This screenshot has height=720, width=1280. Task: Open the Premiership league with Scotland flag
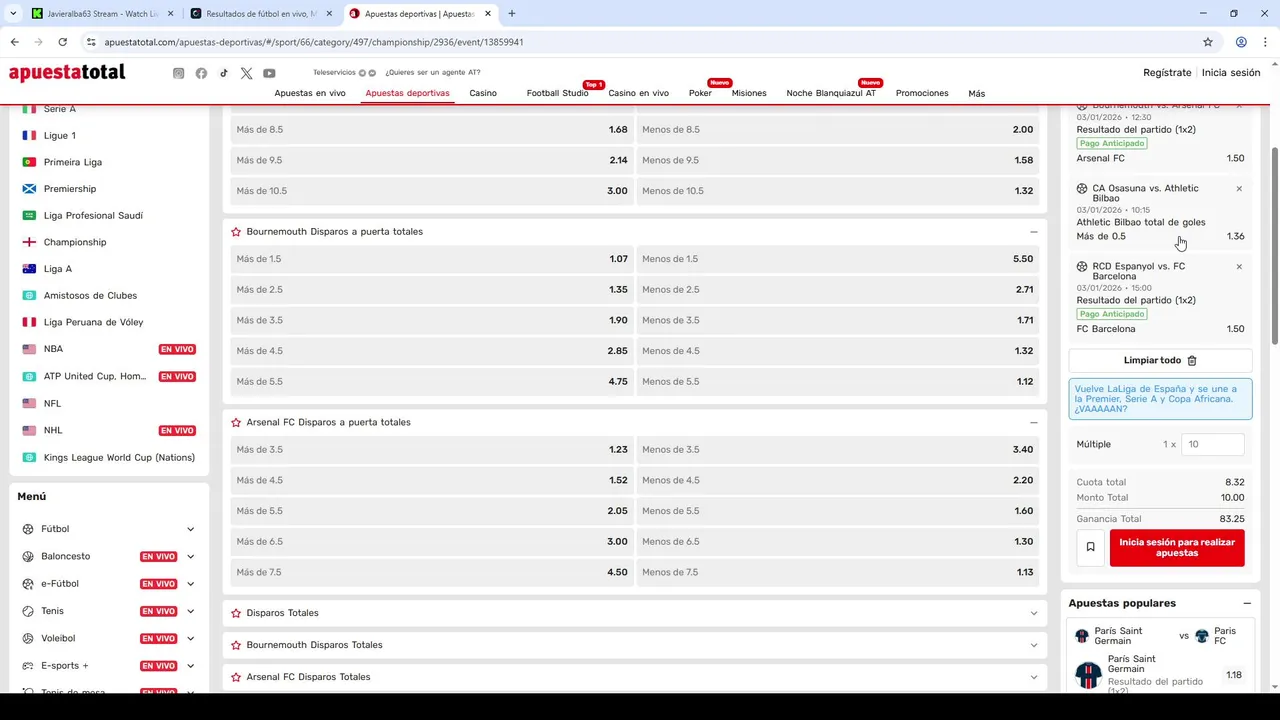[70, 189]
